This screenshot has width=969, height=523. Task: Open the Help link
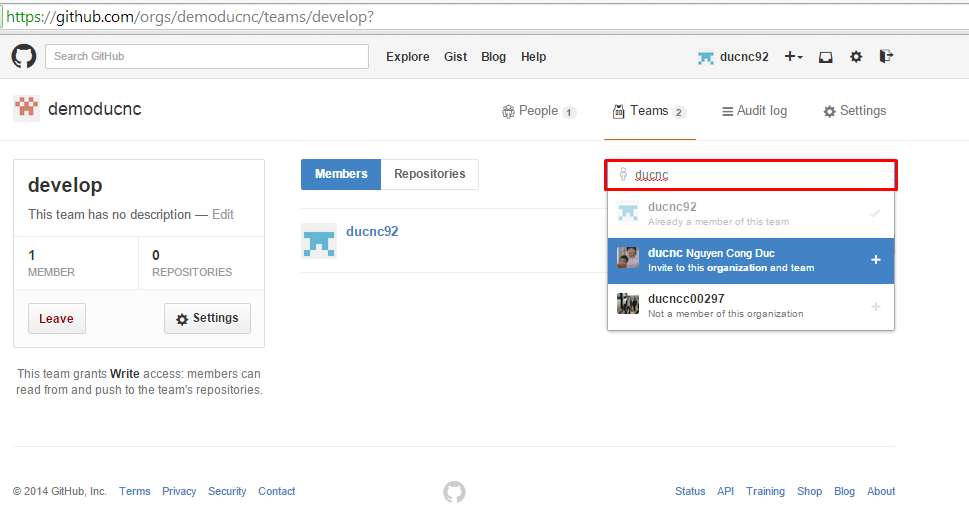[x=533, y=57]
